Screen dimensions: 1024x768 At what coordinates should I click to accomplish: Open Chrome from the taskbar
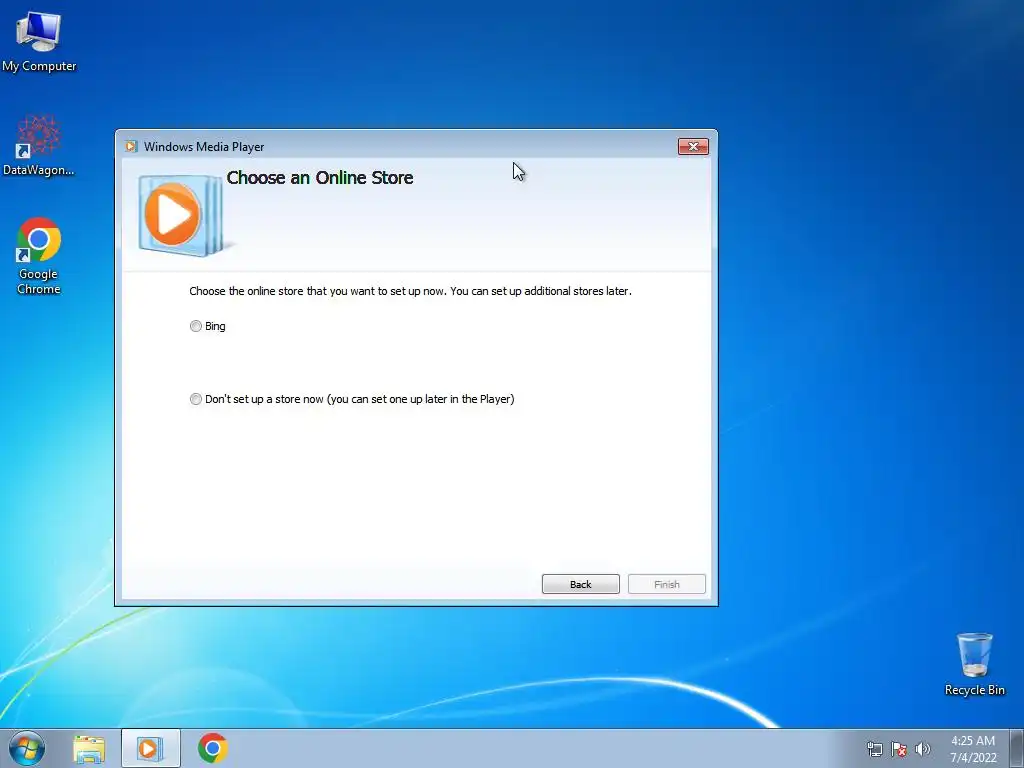pos(213,748)
